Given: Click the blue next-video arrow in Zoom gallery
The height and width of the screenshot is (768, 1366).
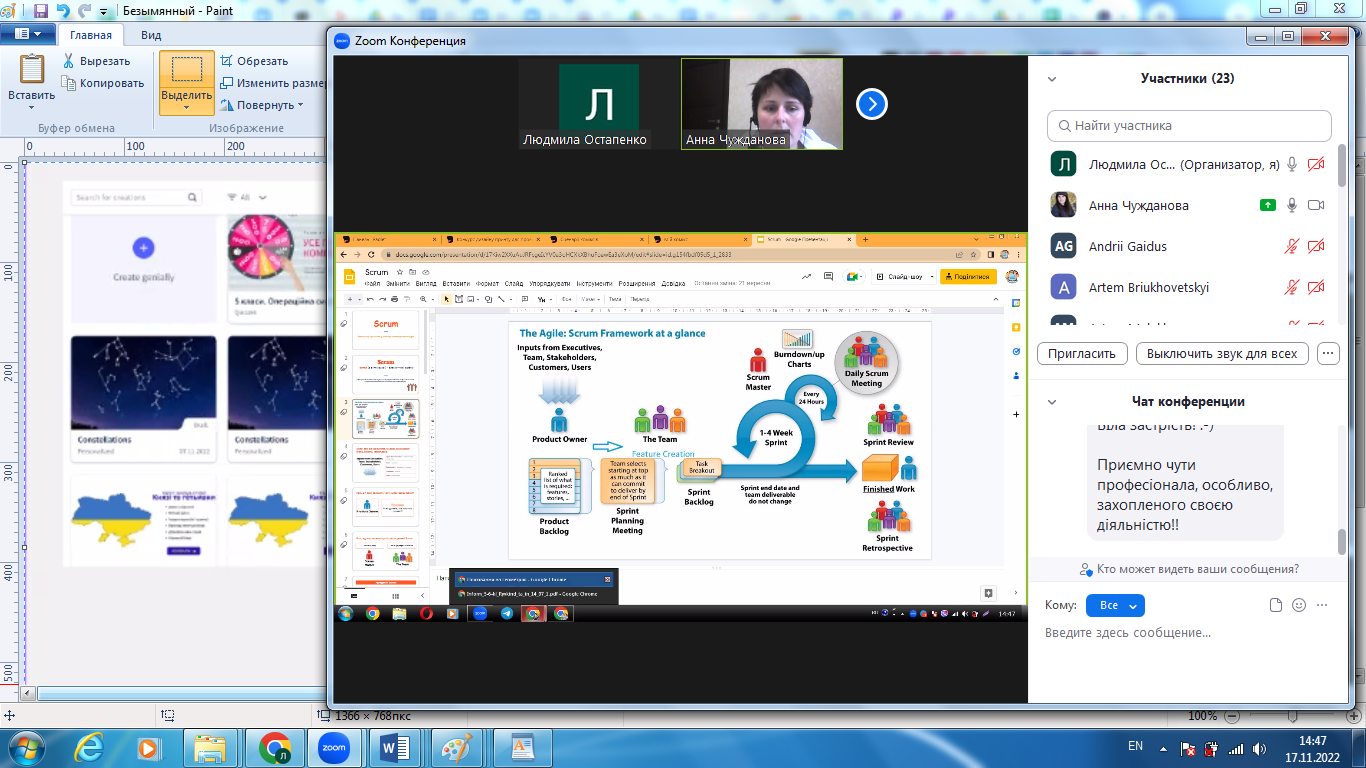Looking at the screenshot, I should pos(872,103).
